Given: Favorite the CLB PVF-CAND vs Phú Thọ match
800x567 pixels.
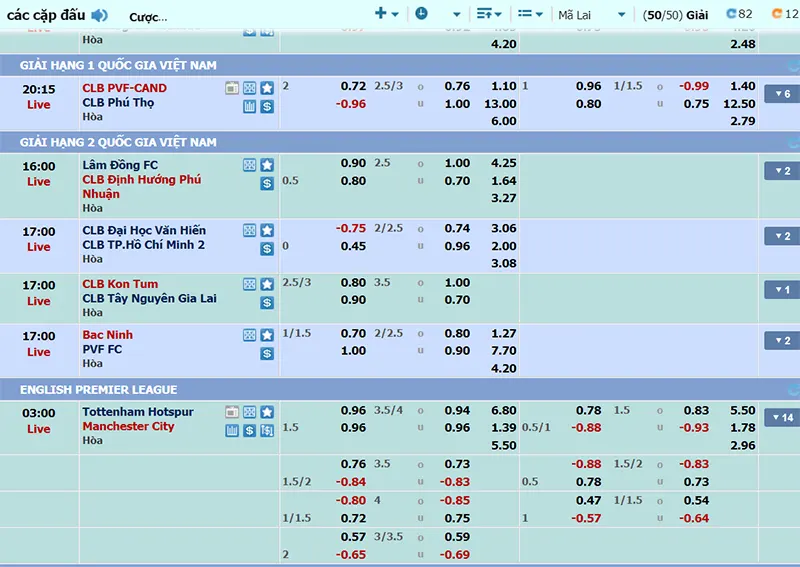Looking at the screenshot, I should pyautogui.click(x=267, y=88).
